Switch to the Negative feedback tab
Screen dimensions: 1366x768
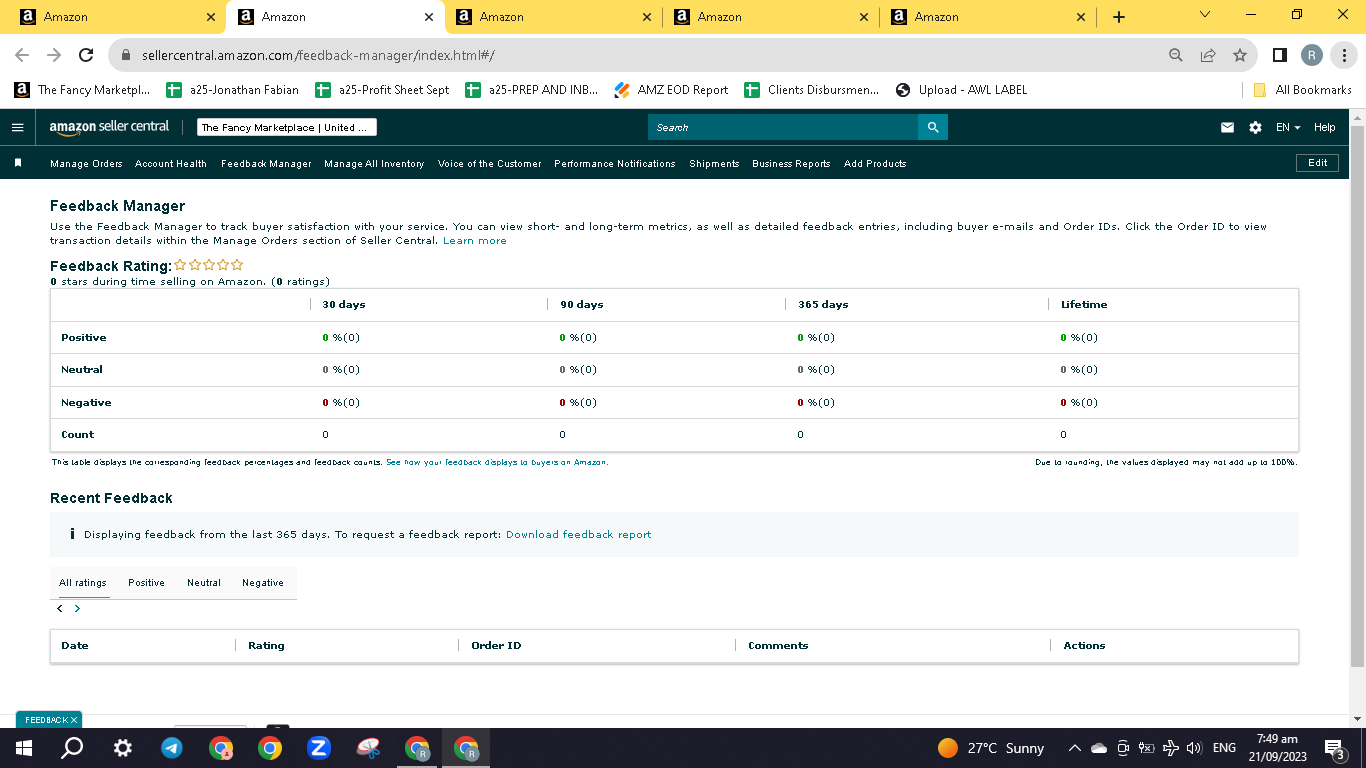coord(263,583)
